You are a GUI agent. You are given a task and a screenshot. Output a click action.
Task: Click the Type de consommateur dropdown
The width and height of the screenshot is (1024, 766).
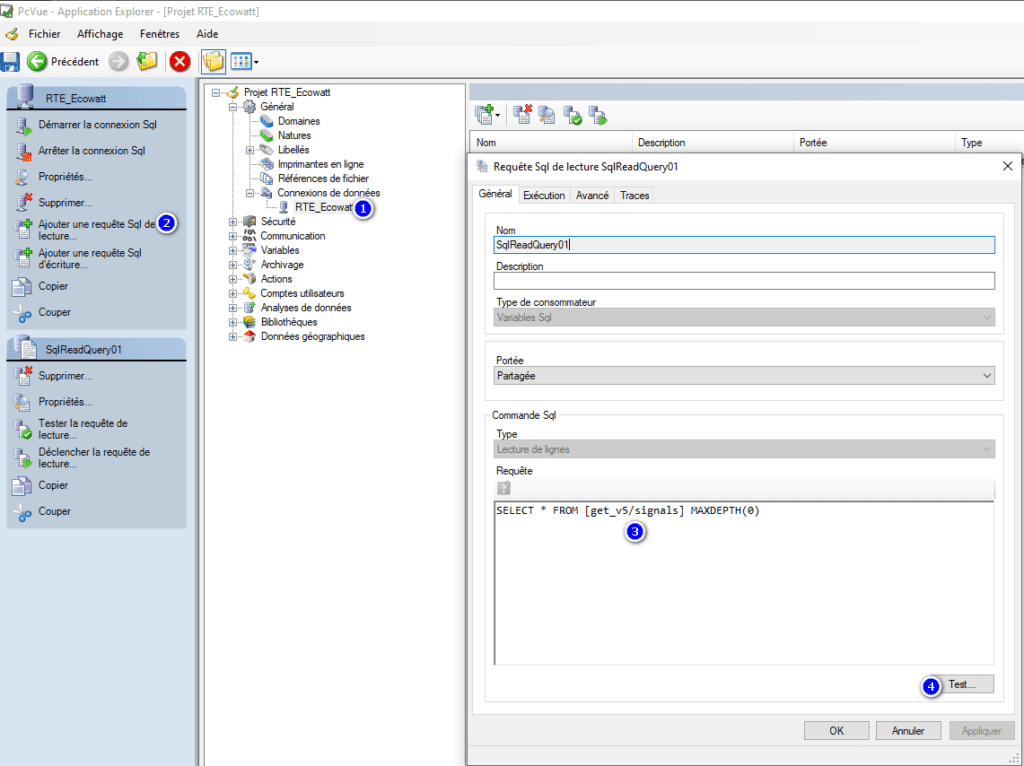point(744,317)
